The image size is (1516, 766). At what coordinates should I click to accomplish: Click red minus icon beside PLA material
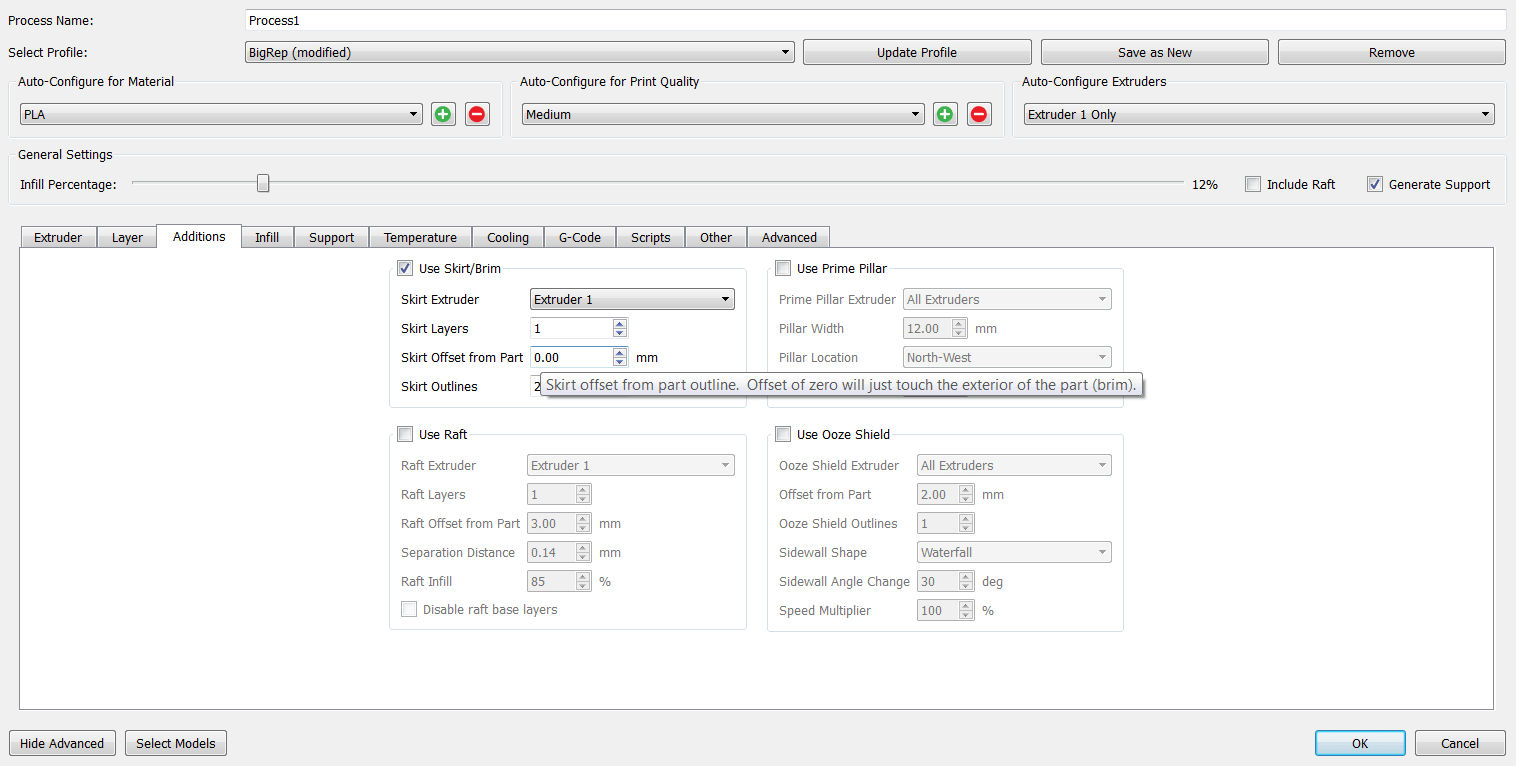(x=477, y=114)
